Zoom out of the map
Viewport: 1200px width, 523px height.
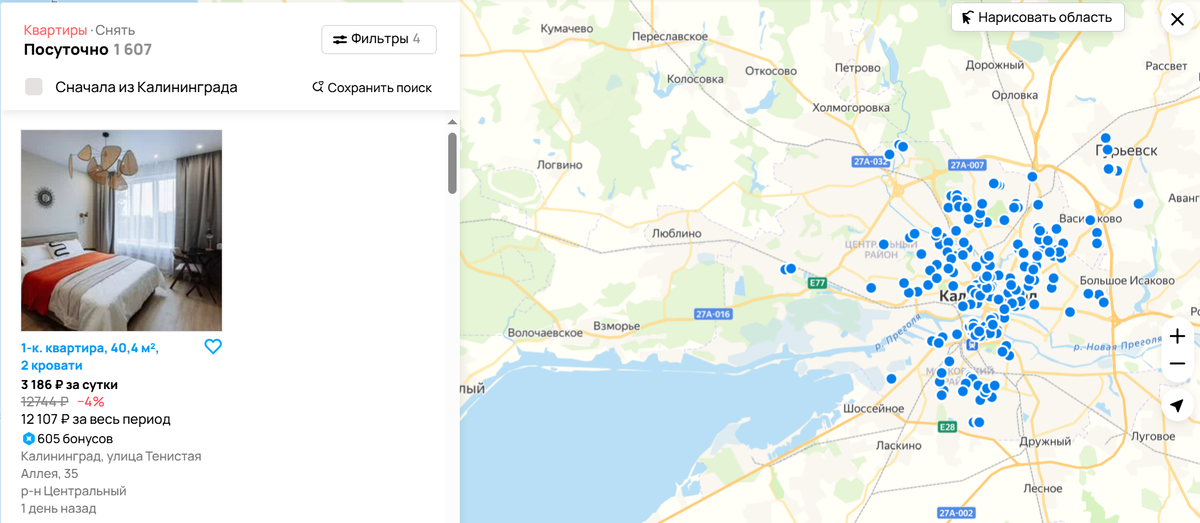[1177, 364]
